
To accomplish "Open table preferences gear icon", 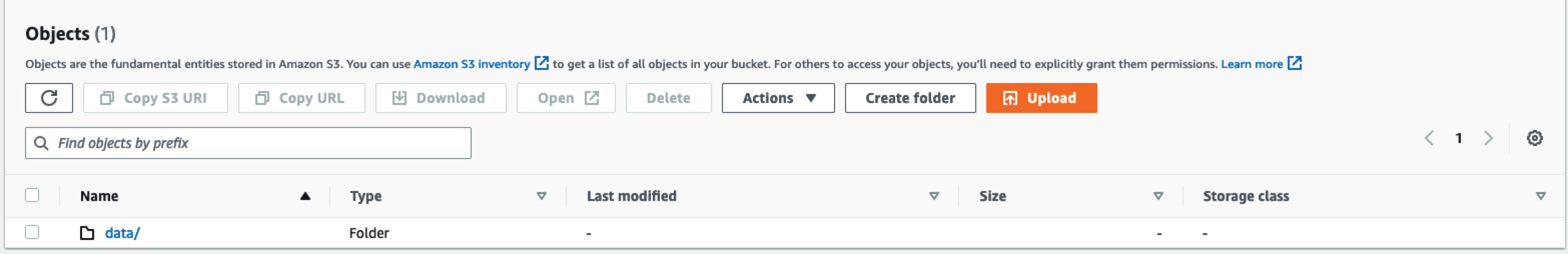I will click(1534, 138).
